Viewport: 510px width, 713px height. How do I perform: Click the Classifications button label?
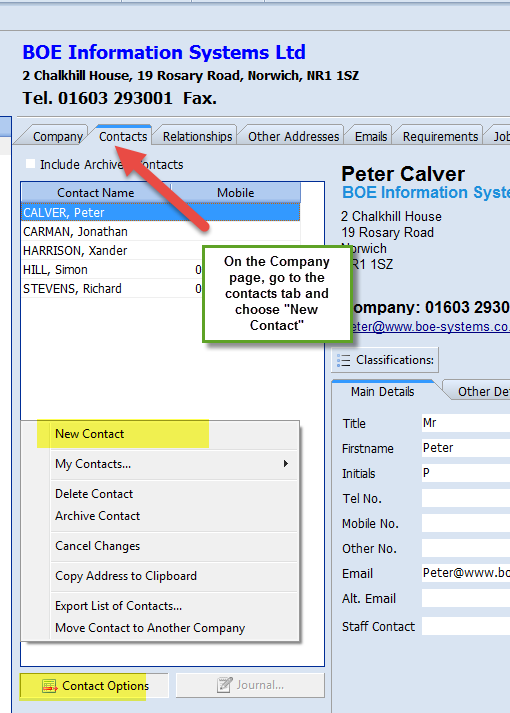coord(395,360)
